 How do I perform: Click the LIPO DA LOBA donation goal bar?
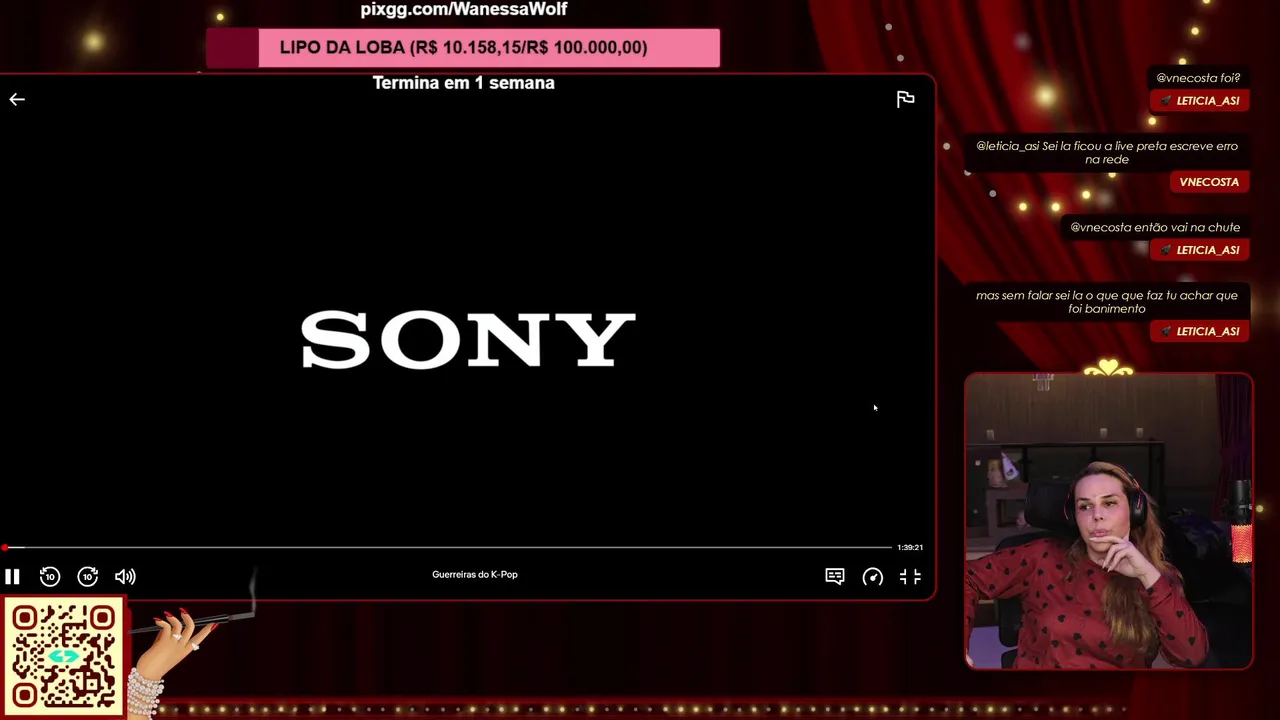[463, 48]
